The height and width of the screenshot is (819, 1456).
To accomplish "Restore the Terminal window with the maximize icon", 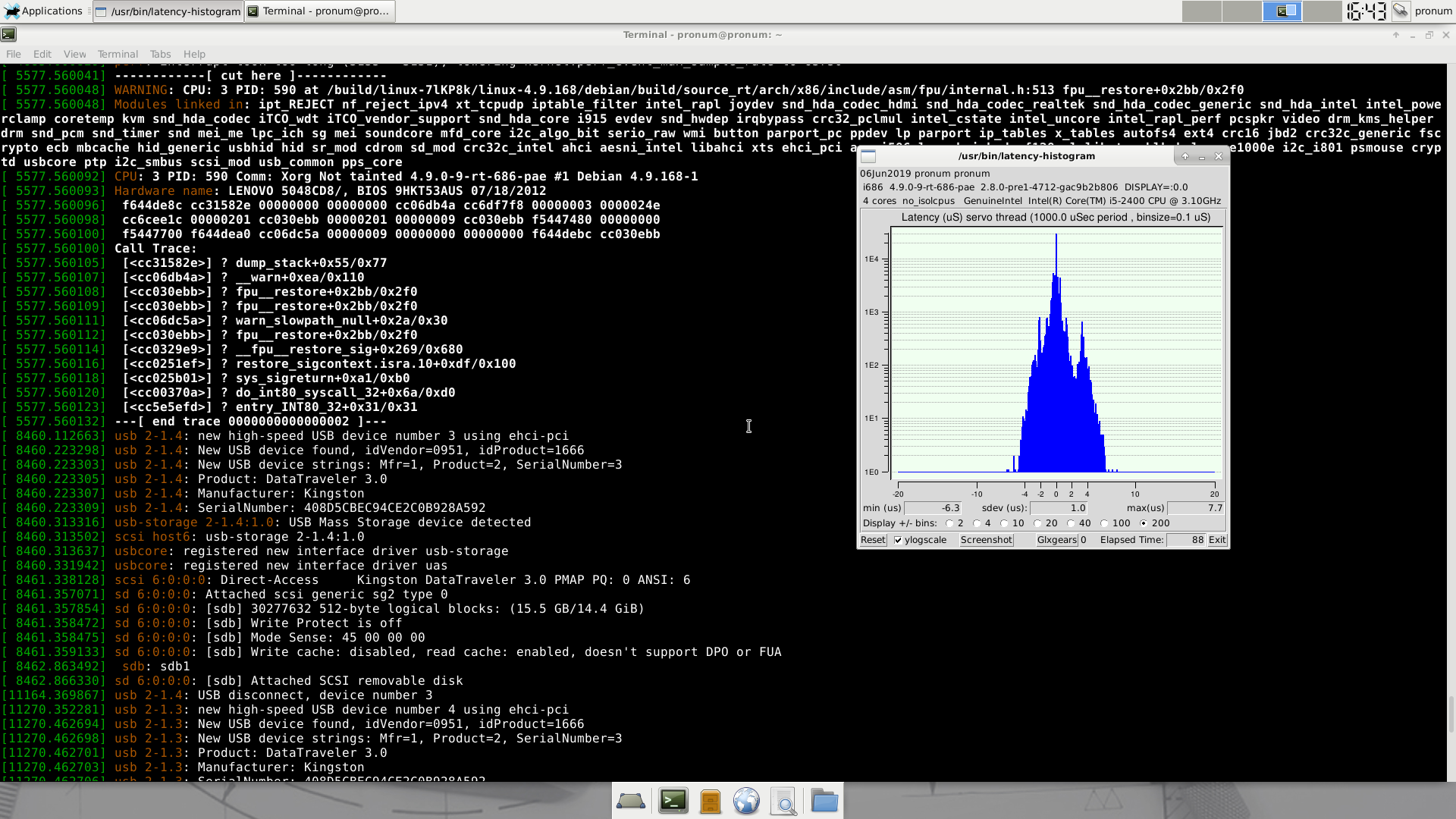I will [x=1429, y=35].
